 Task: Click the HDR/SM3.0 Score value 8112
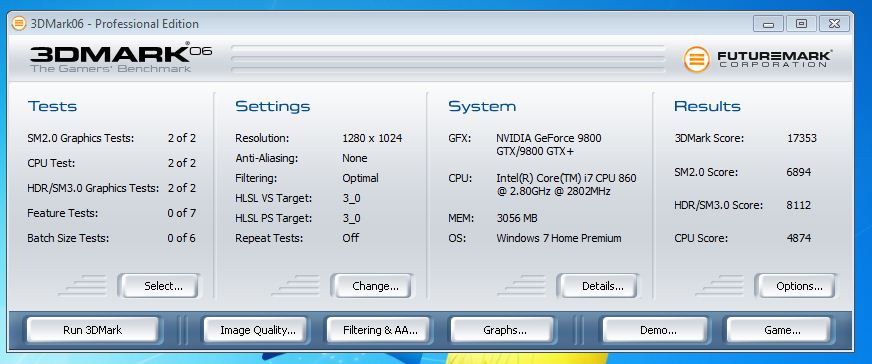click(x=799, y=205)
